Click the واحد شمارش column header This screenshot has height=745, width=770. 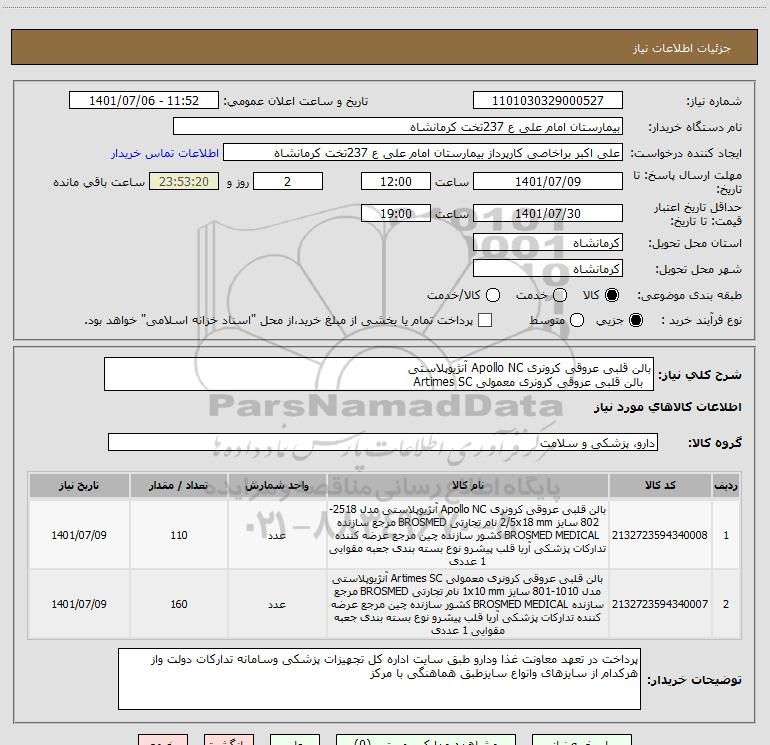pyautogui.click(x=277, y=486)
